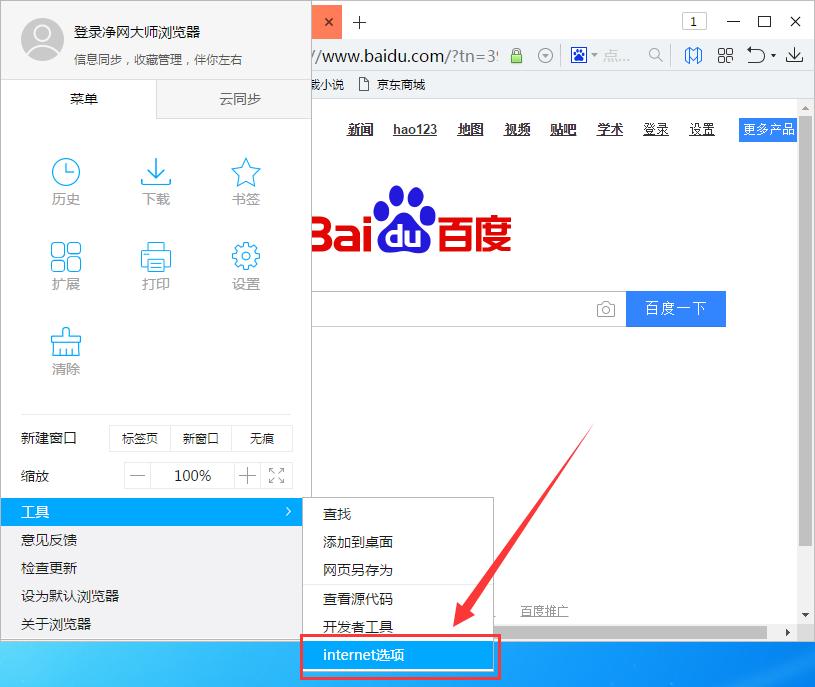Choose 开发者工具 in the submenu
Viewport: 815px width, 687px height.
coord(358,627)
